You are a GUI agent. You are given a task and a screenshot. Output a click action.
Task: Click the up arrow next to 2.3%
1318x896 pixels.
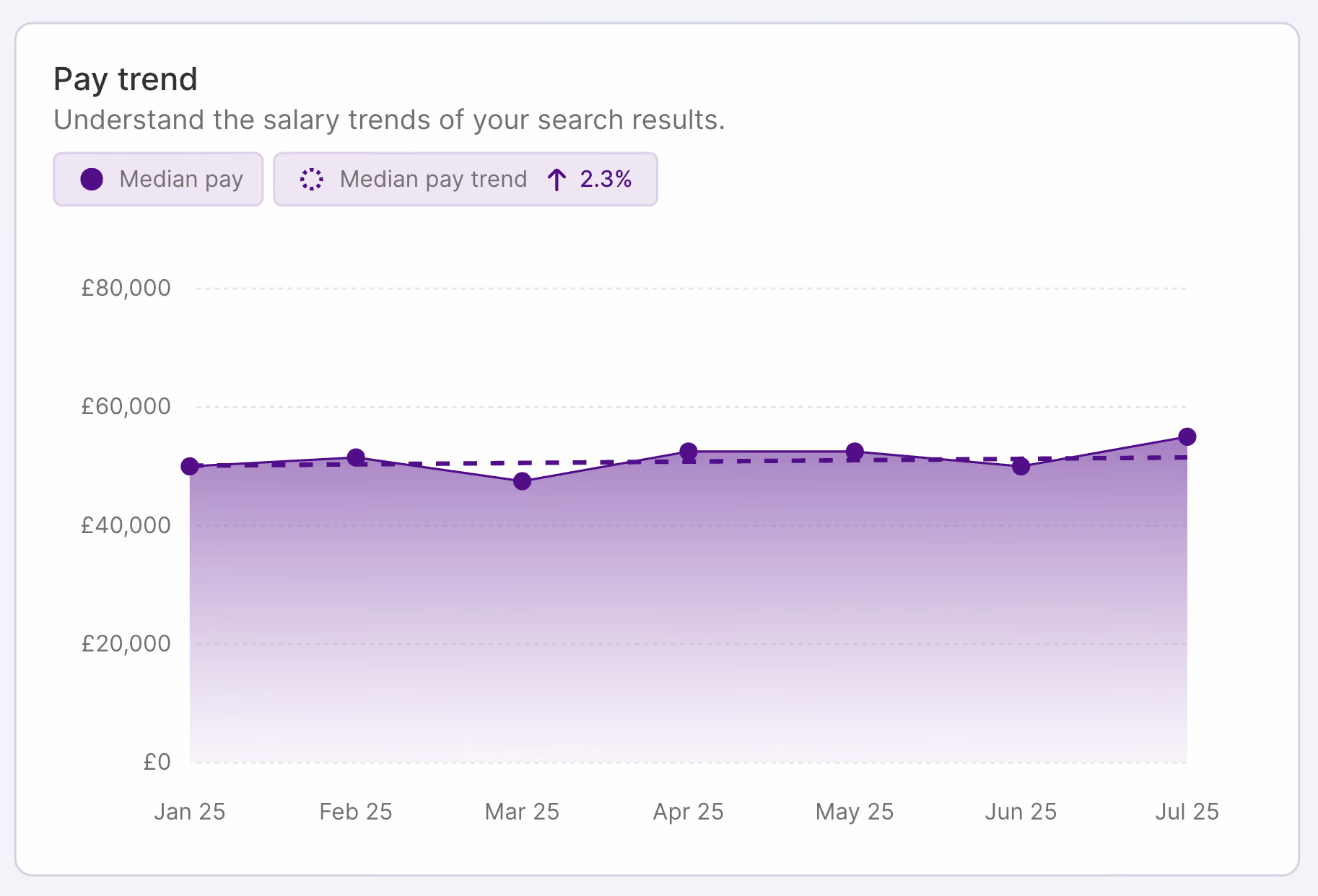point(556,179)
